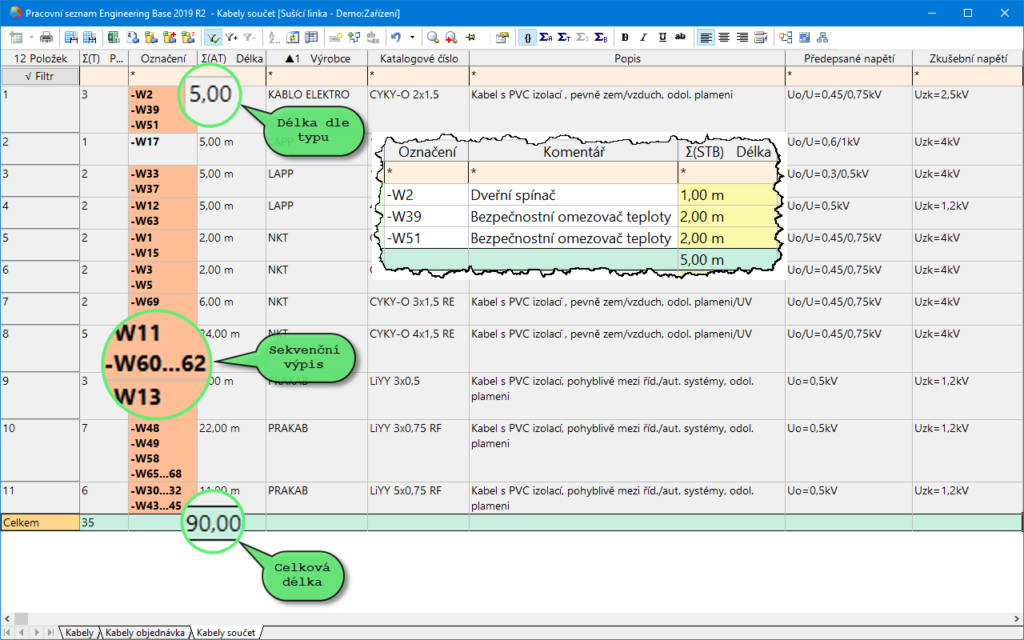This screenshot has width=1024, height=640.
Task: Expand the dropdown next to the first toolbar icon
Action: (x=30, y=37)
